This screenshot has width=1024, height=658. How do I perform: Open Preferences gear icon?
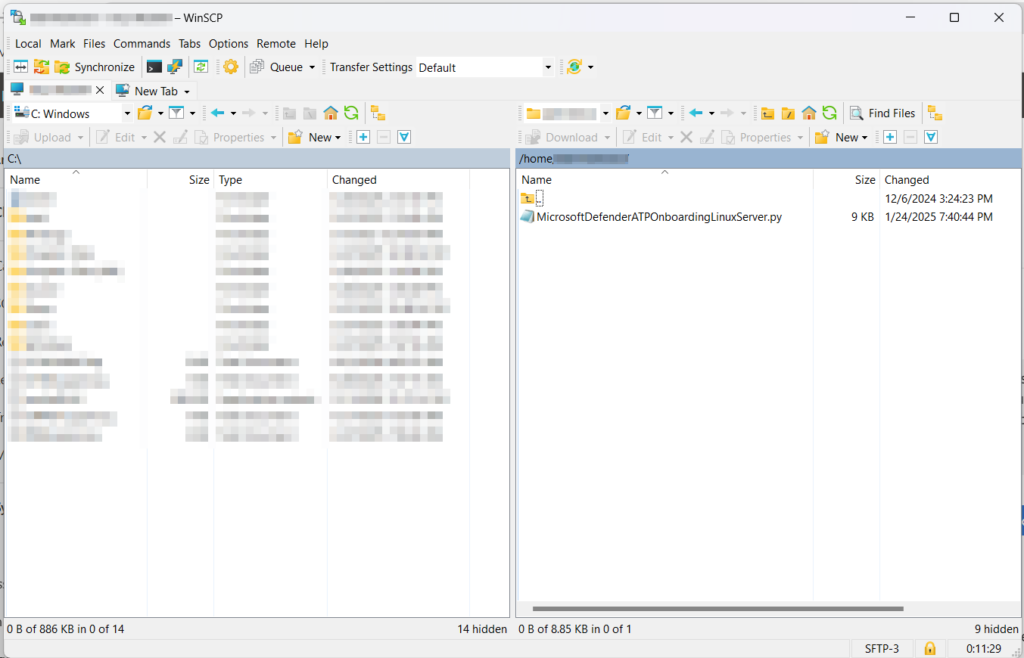pyautogui.click(x=231, y=67)
